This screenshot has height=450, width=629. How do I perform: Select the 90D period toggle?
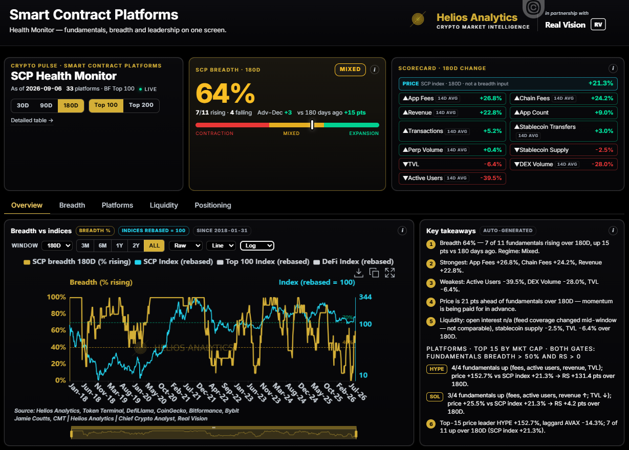[46, 105]
